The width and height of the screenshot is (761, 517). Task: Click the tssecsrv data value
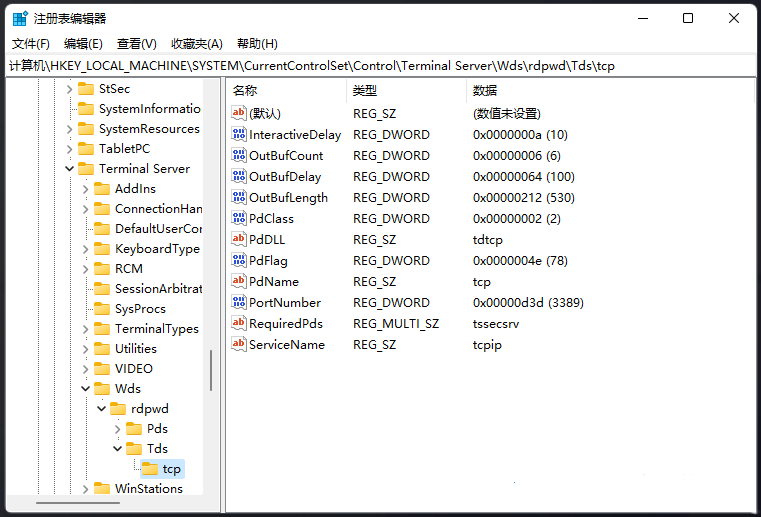496,324
